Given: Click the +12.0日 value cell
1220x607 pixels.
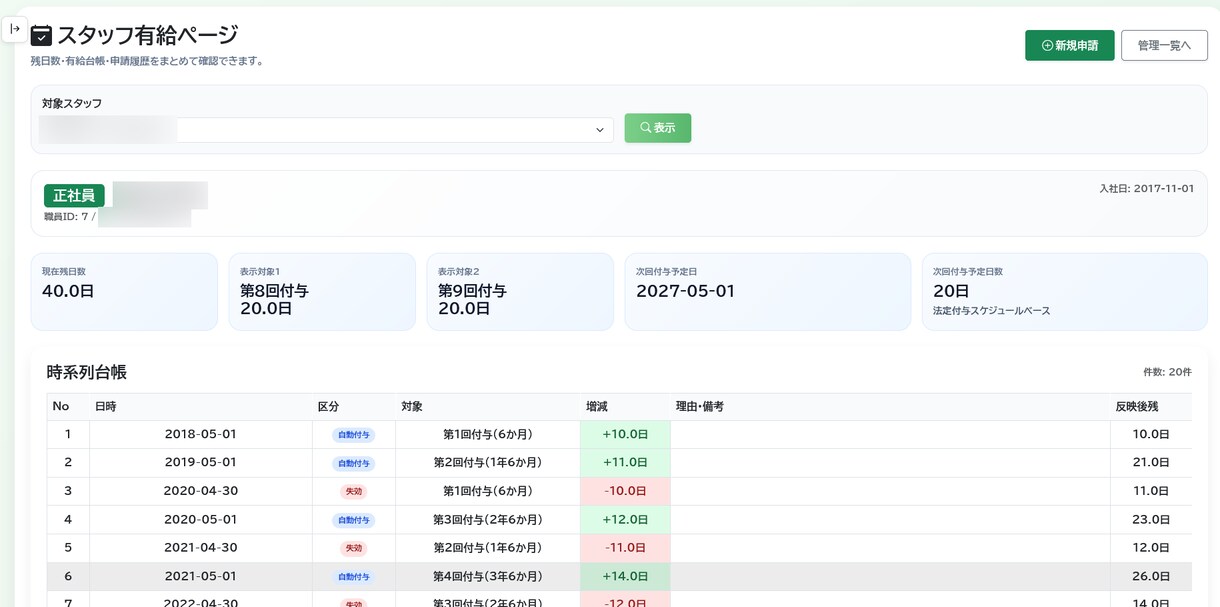Looking at the screenshot, I should (x=625, y=519).
